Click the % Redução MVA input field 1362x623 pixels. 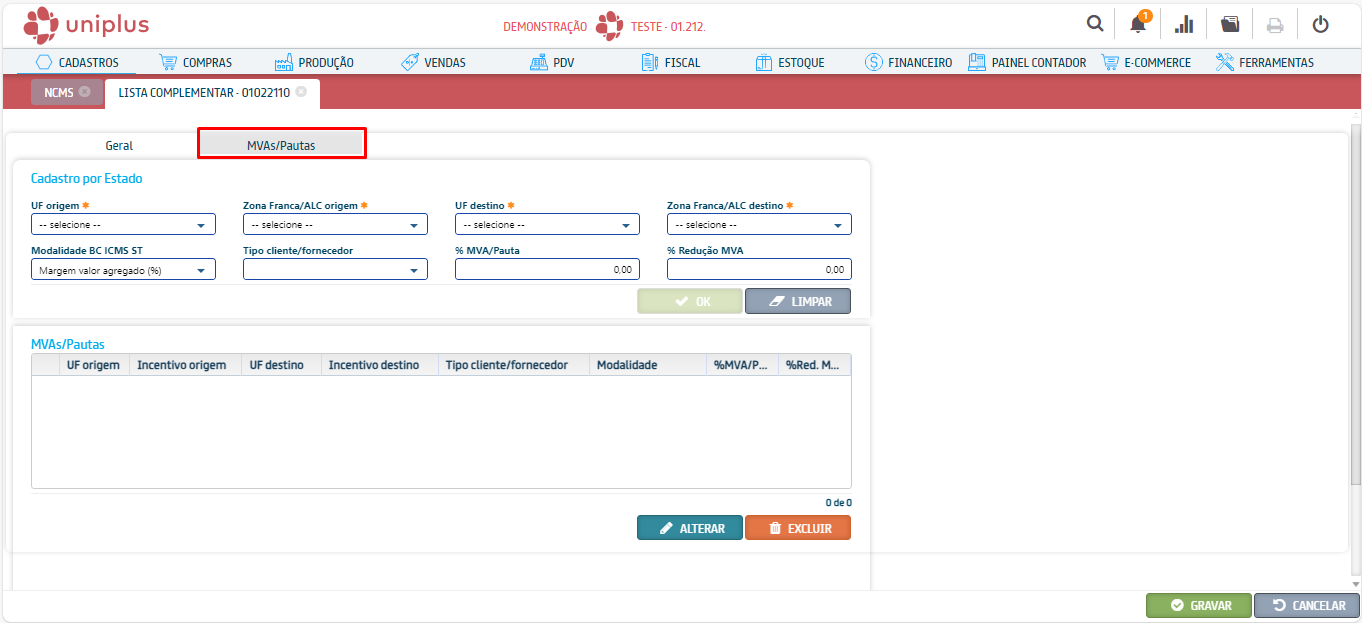pyautogui.click(x=759, y=269)
